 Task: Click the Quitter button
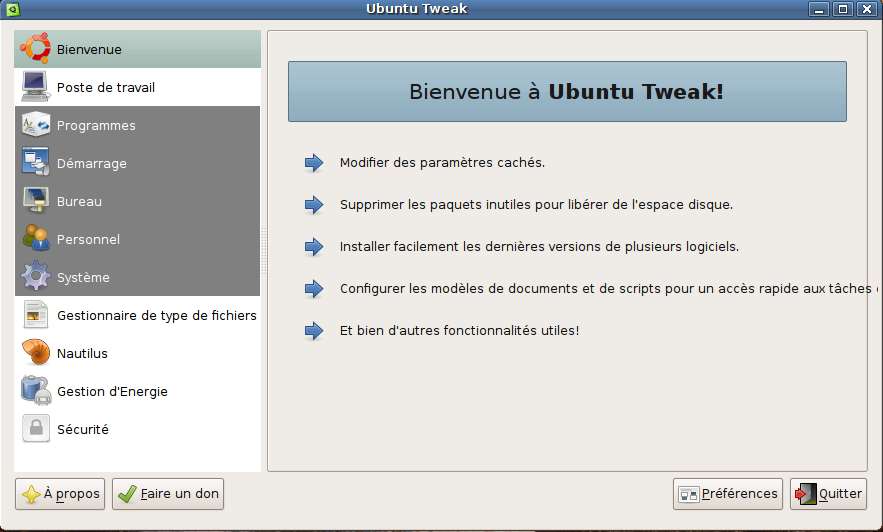tap(828, 494)
